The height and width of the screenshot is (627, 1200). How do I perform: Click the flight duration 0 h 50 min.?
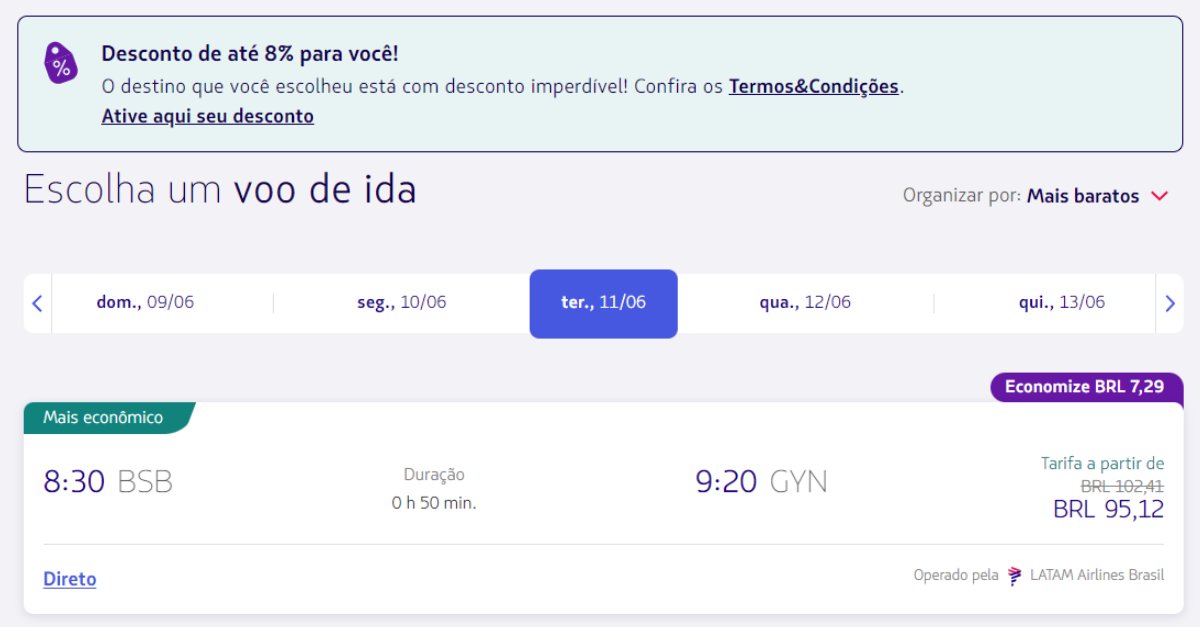pyautogui.click(x=434, y=503)
